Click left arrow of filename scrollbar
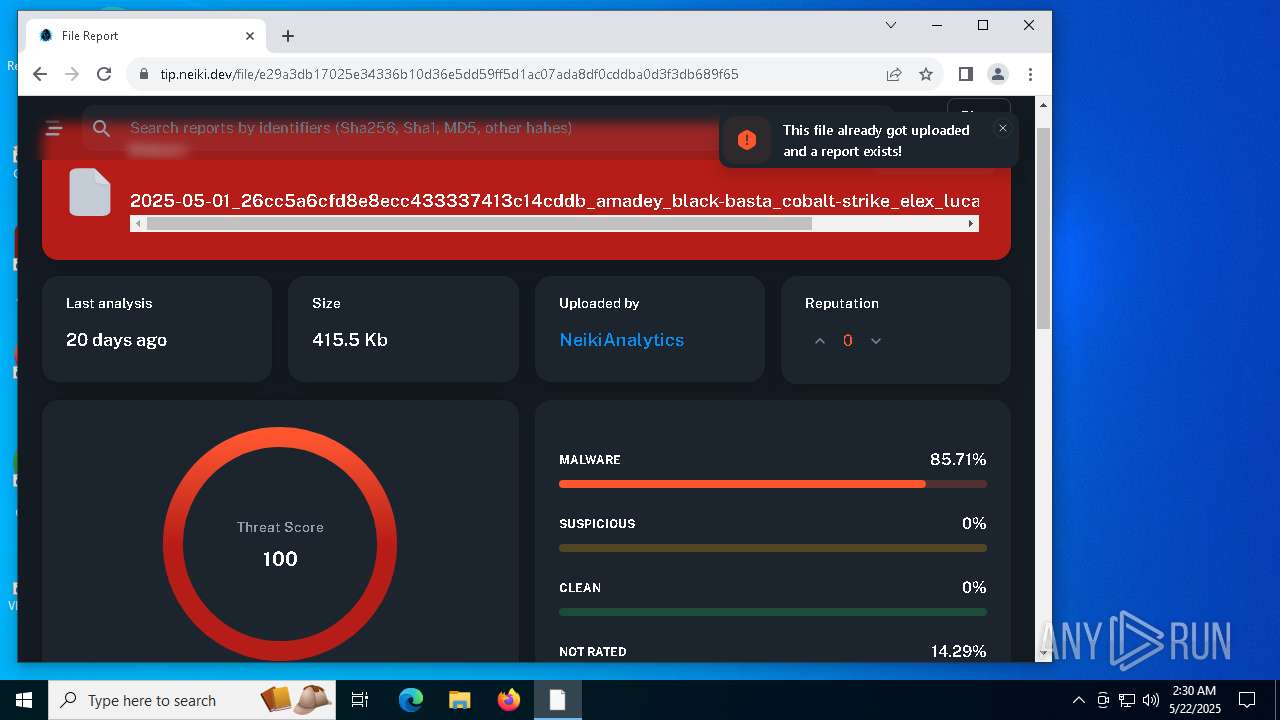The height and width of the screenshot is (720, 1280). coord(138,224)
